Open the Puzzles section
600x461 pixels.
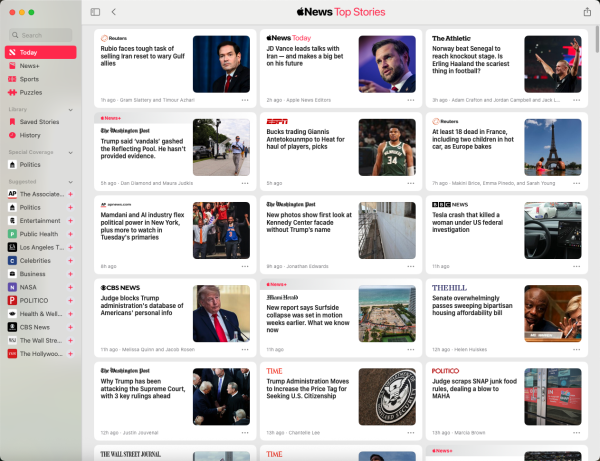[41, 93]
